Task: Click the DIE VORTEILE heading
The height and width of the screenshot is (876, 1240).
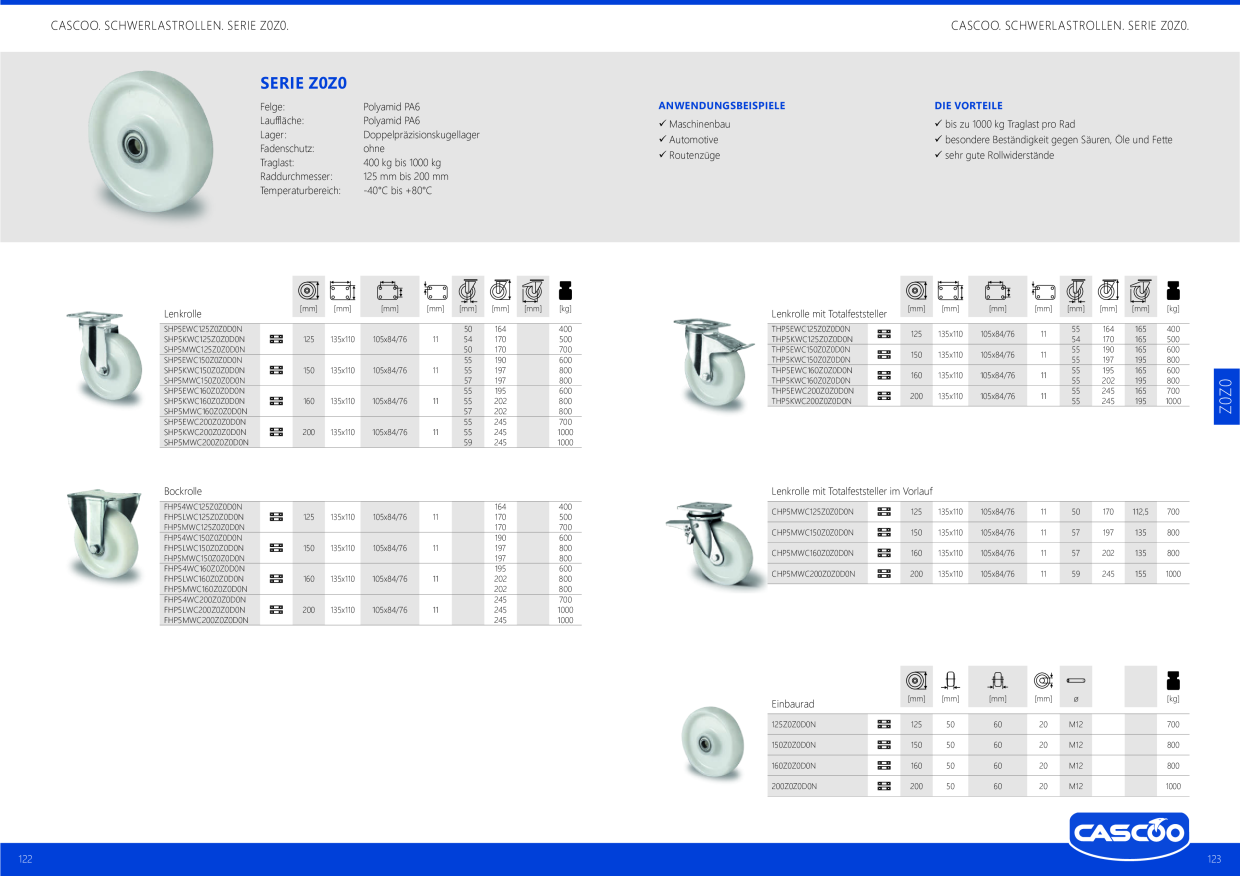Action: [968, 105]
